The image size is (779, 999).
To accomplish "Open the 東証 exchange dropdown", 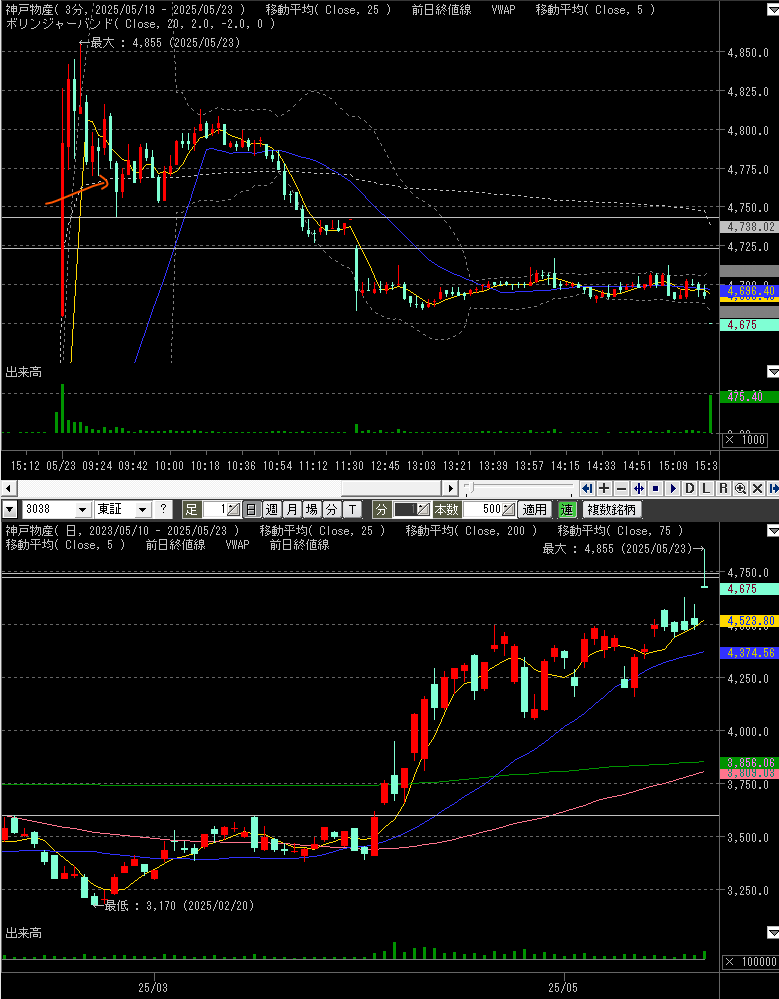I will (x=142, y=509).
